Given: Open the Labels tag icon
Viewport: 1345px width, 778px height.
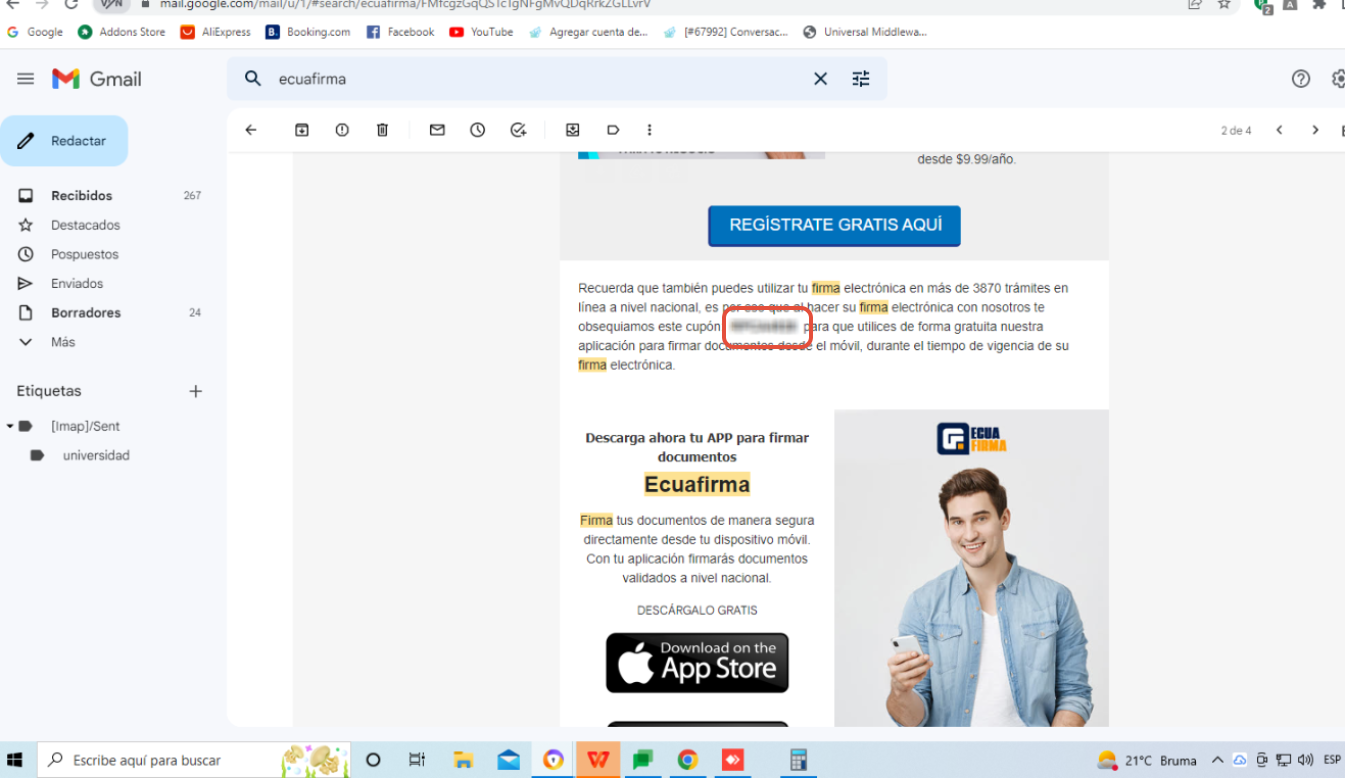Looking at the screenshot, I should [x=613, y=130].
